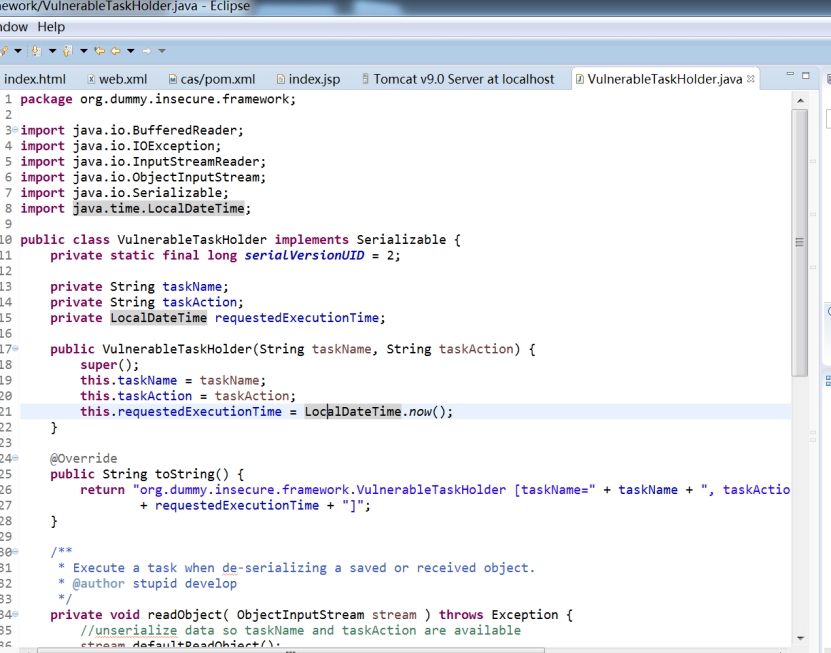The image size is (831, 653).
Task: Click 'LocalDateTime' type on line 15
Action: (x=158, y=318)
